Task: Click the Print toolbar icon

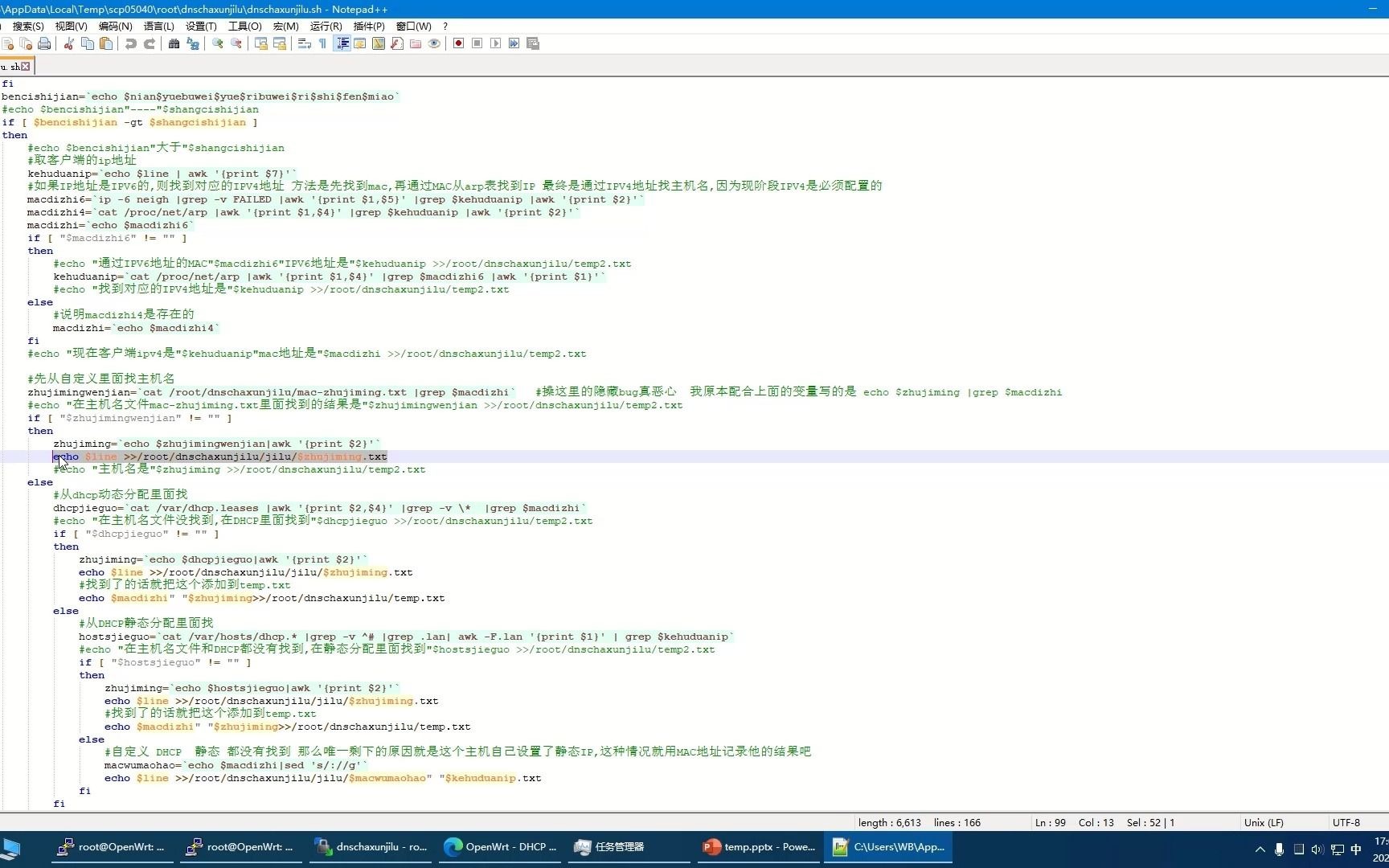Action: click(x=44, y=43)
